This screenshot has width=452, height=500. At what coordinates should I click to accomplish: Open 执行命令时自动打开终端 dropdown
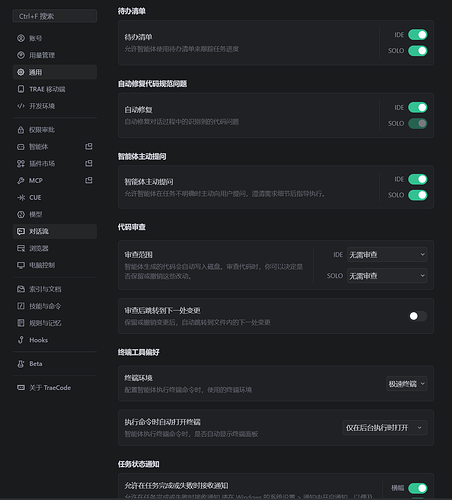click(x=385, y=428)
